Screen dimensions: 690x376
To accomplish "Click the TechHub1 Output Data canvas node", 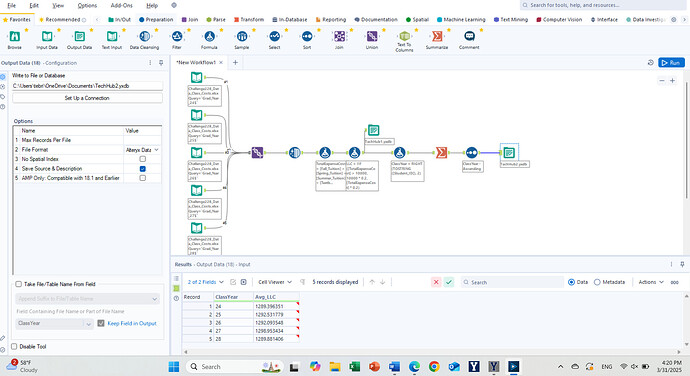I will point(373,130).
